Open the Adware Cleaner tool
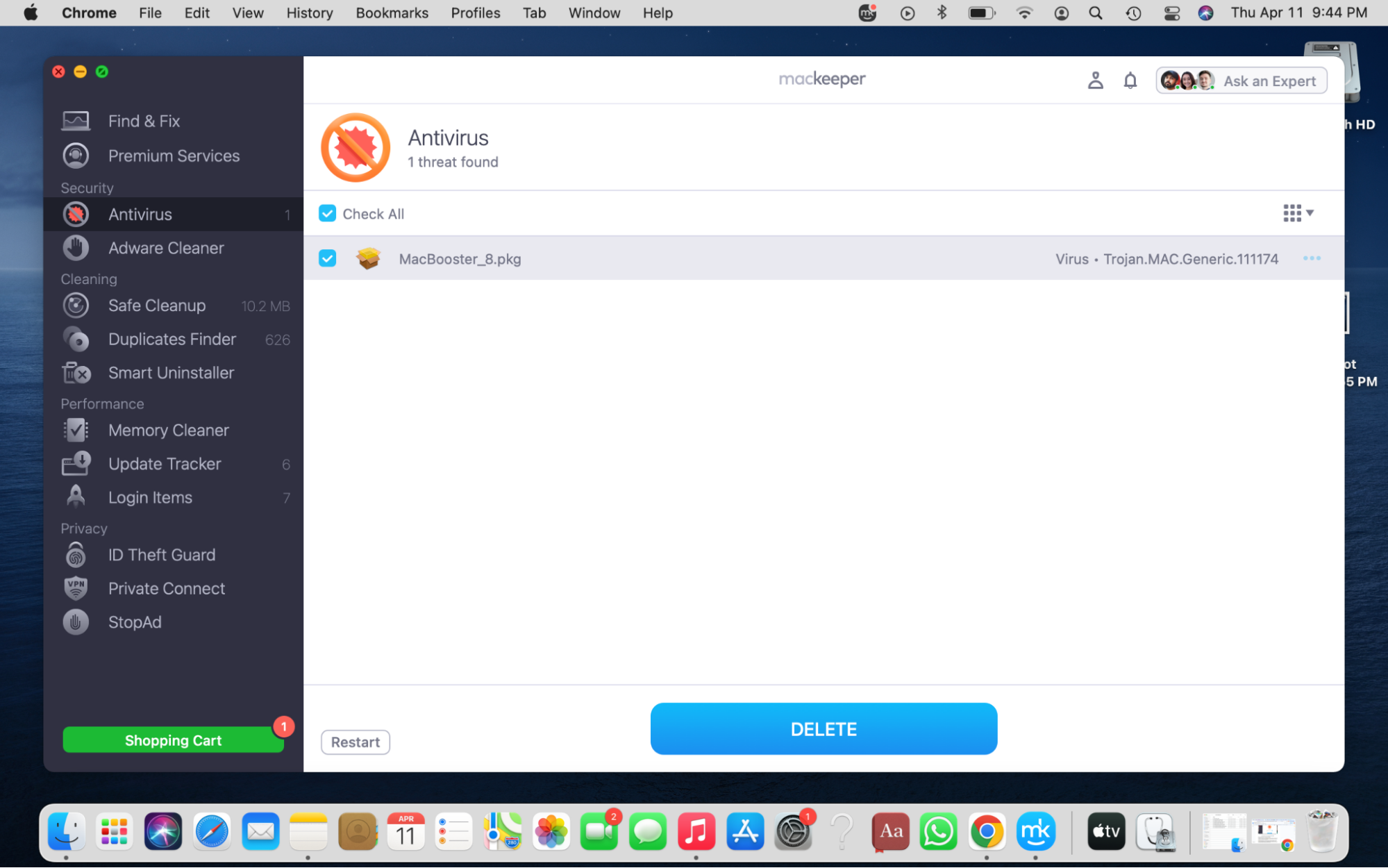This screenshot has width=1388, height=868. (166, 248)
